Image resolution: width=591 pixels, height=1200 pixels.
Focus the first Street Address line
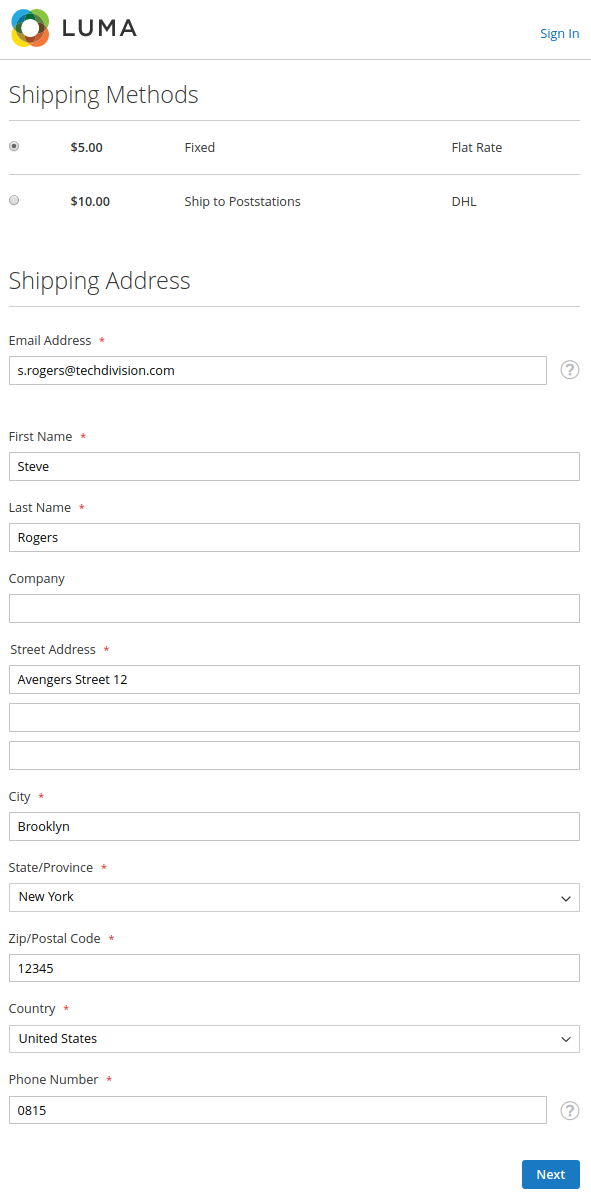tap(294, 680)
